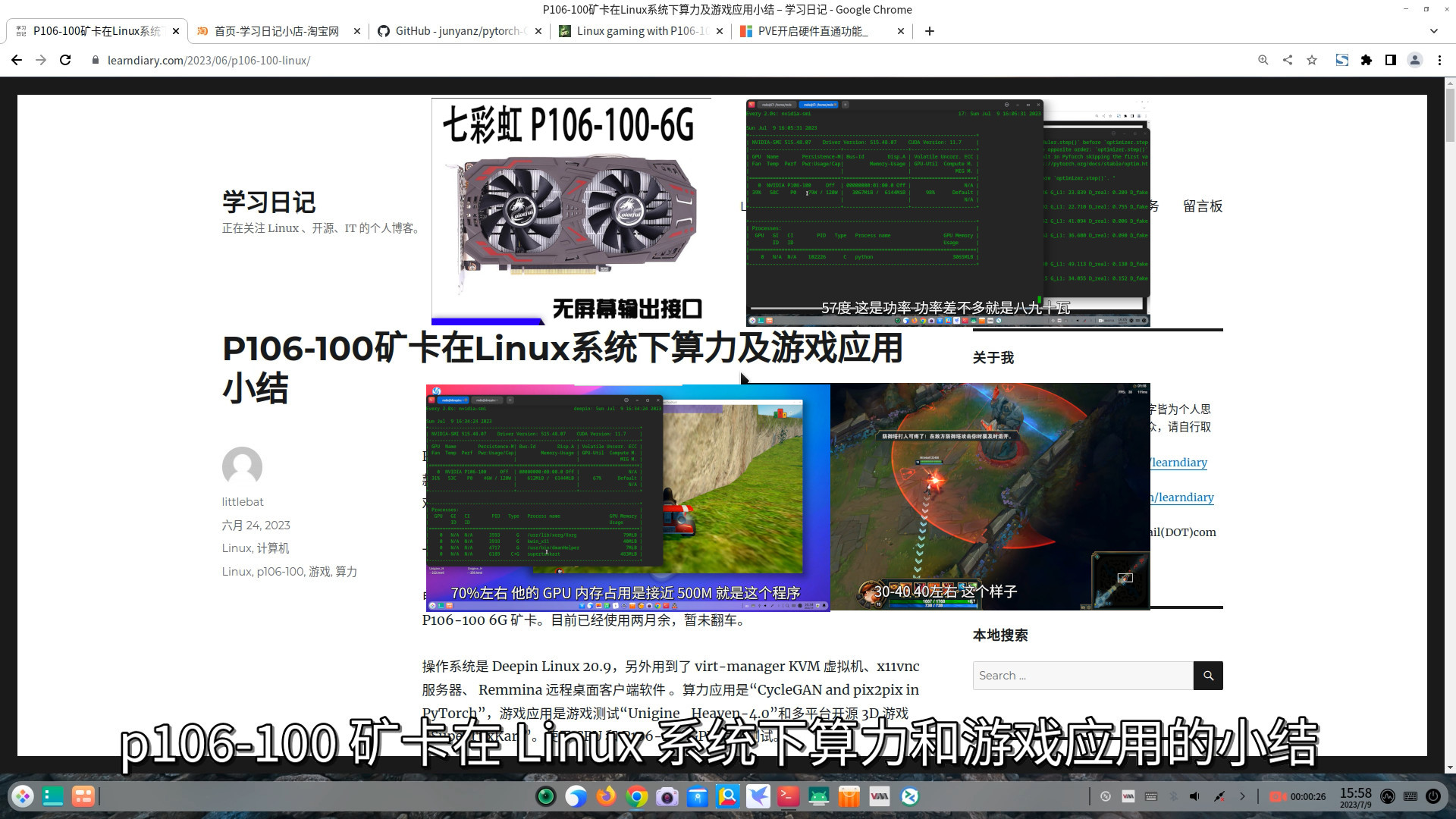Open the Chrome tab search dropdown
Screen dimensions: 1456x819
pyautogui.click(x=1432, y=31)
